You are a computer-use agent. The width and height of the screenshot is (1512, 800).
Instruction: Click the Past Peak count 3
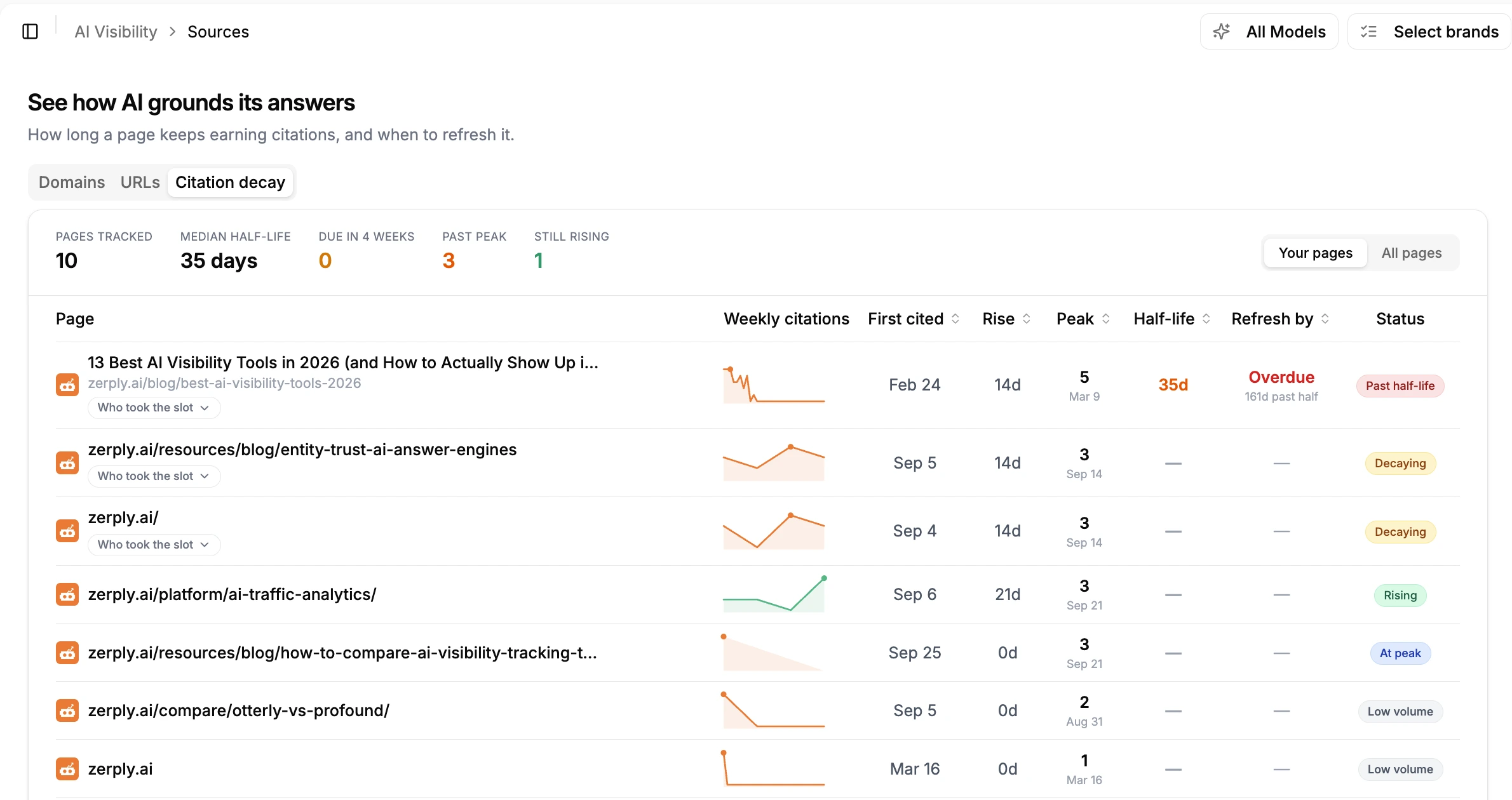pyautogui.click(x=449, y=261)
